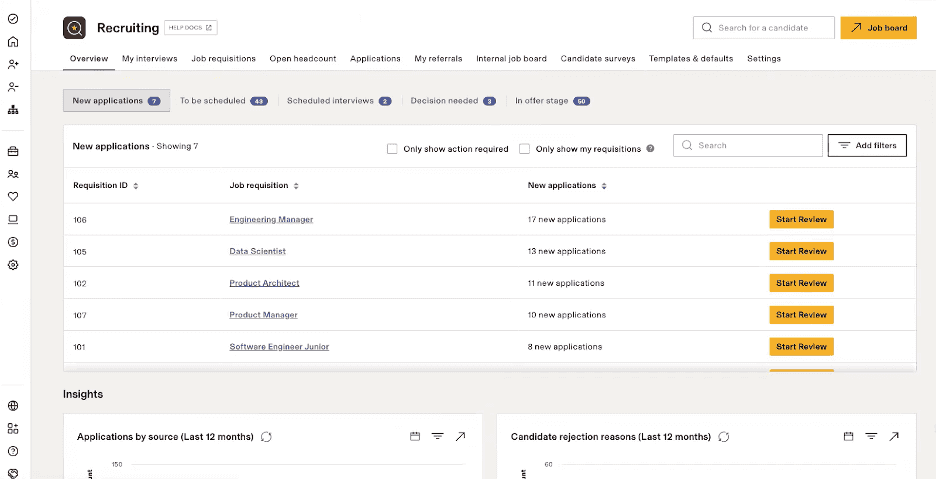
Task: Sort by New applications column
Action: tap(604, 186)
